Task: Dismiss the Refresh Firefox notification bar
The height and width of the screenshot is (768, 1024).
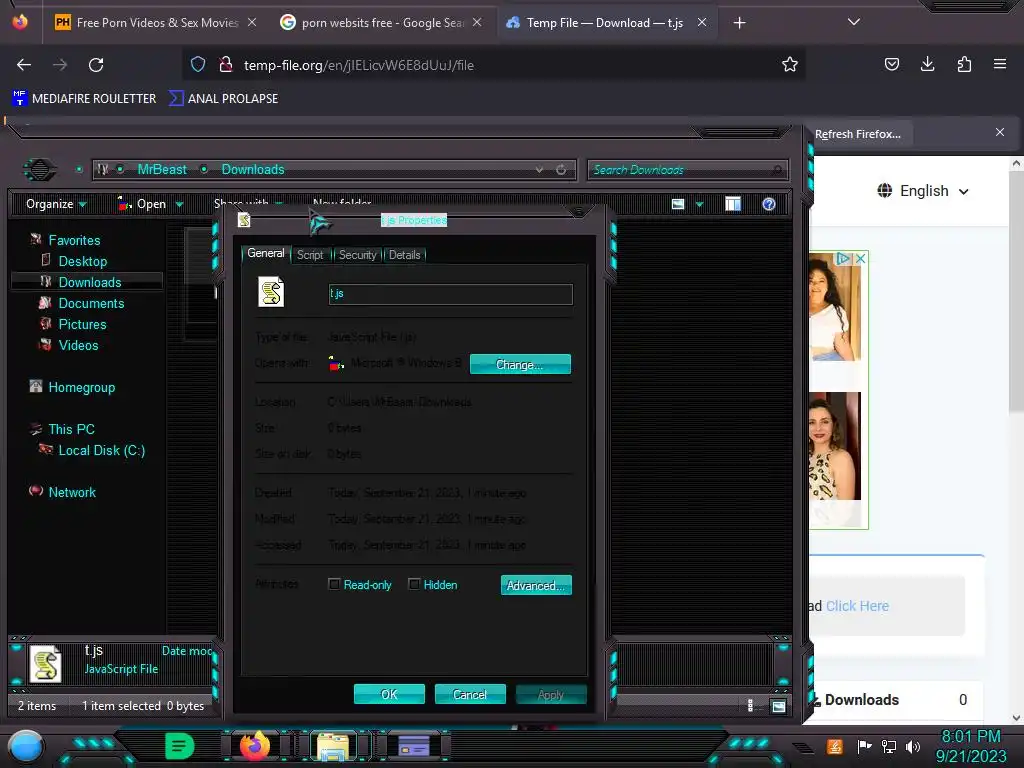Action: coord(1000,132)
